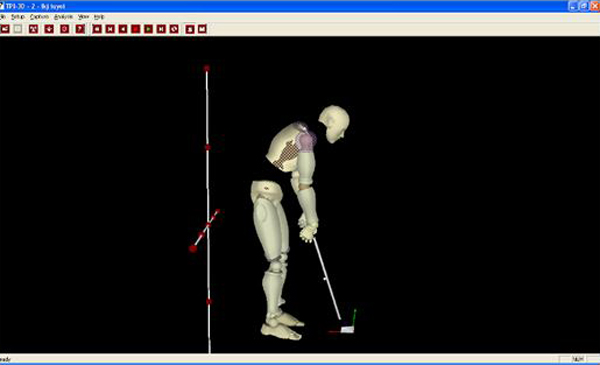The height and width of the screenshot is (365, 600).
Task: Click the red circle toolbar icon
Action: tap(64, 29)
